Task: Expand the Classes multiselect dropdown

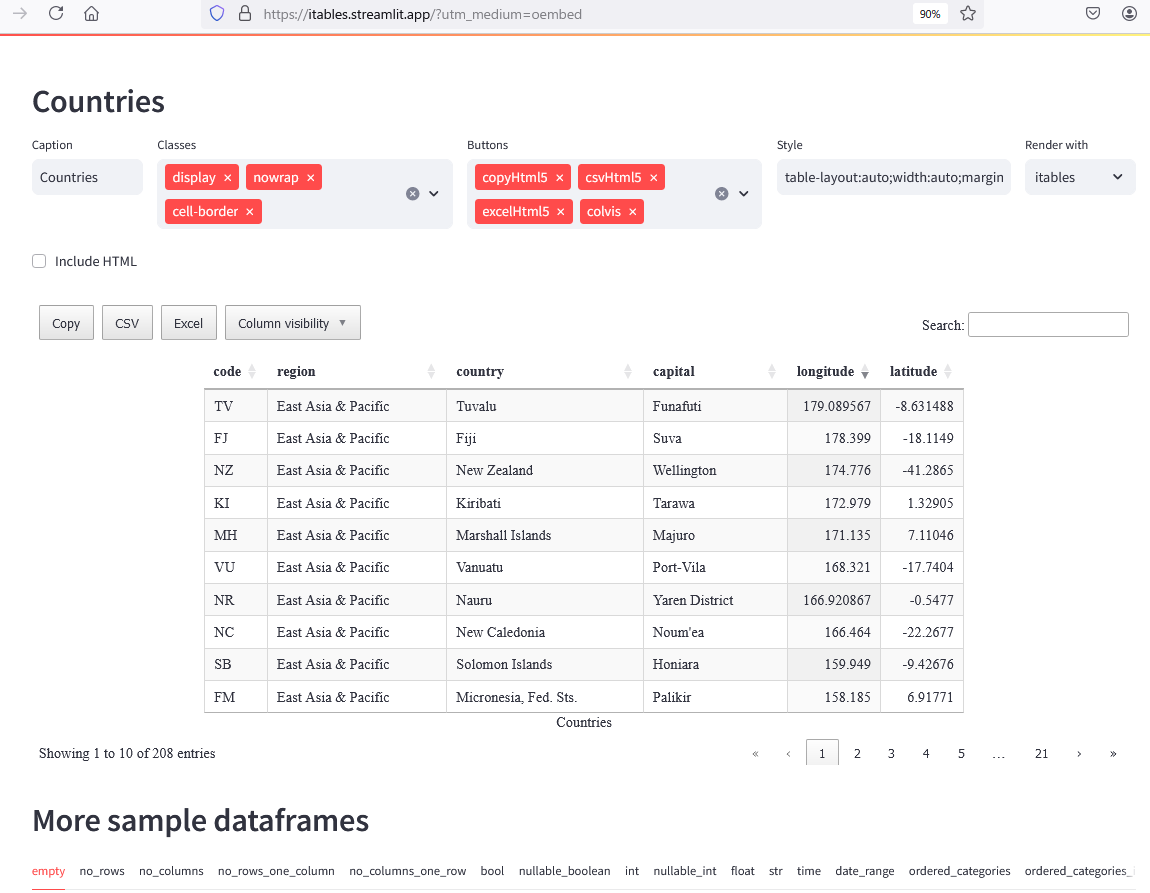Action: (x=433, y=194)
